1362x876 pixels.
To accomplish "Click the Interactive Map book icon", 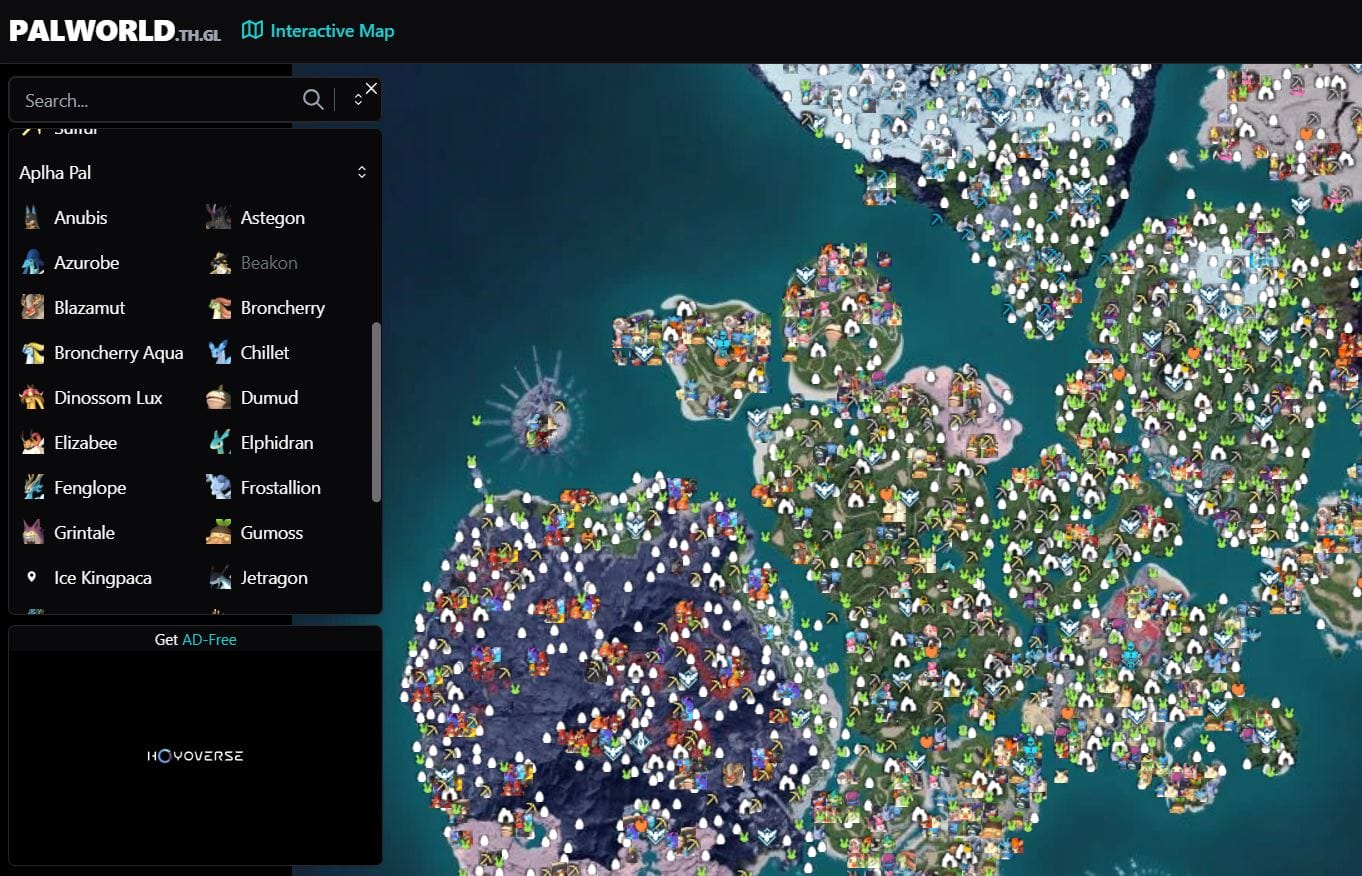I will click(252, 31).
